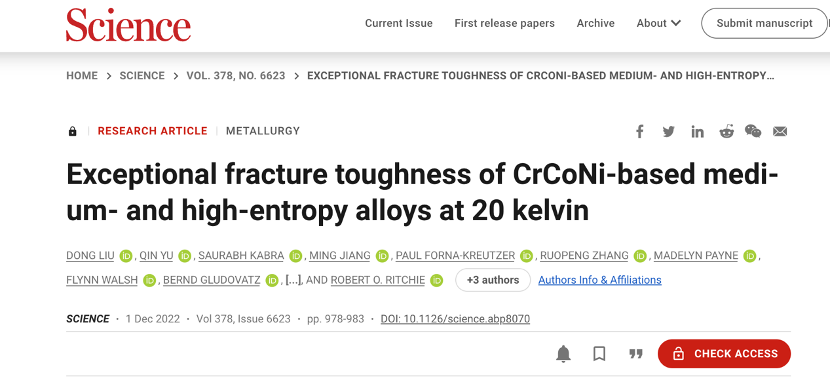Viewport: 830px width, 386px height.
Task: Share article on Twitter
Action: pos(669,131)
